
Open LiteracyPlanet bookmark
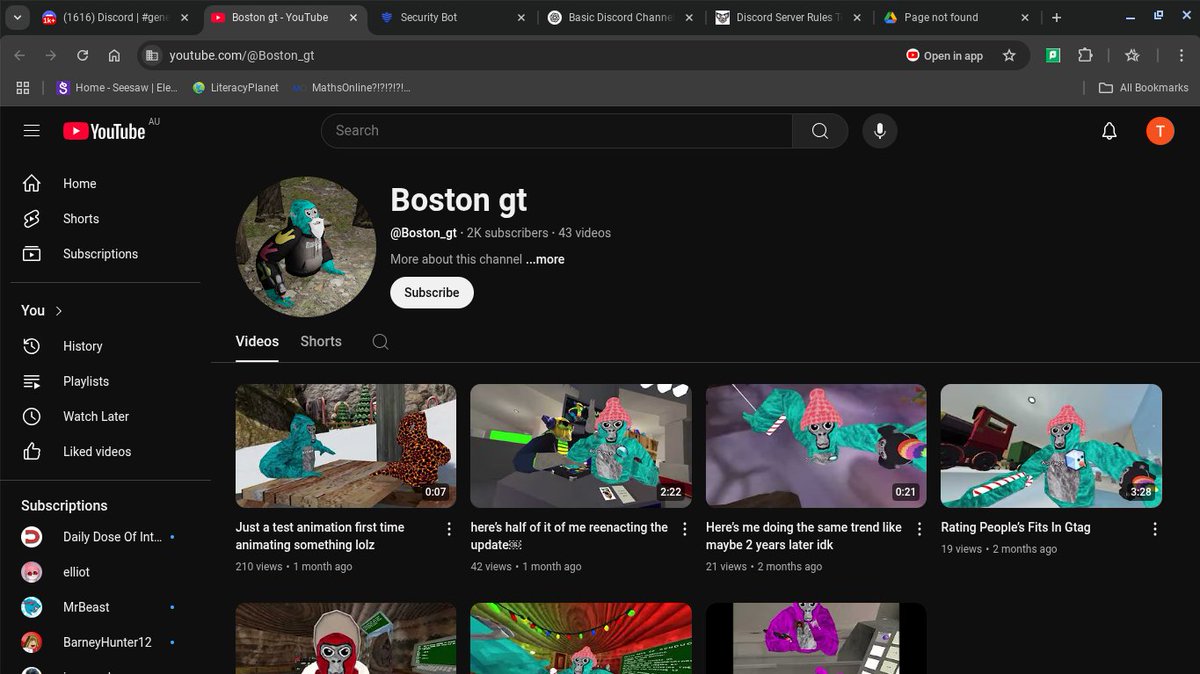click(x=235, y=88)
